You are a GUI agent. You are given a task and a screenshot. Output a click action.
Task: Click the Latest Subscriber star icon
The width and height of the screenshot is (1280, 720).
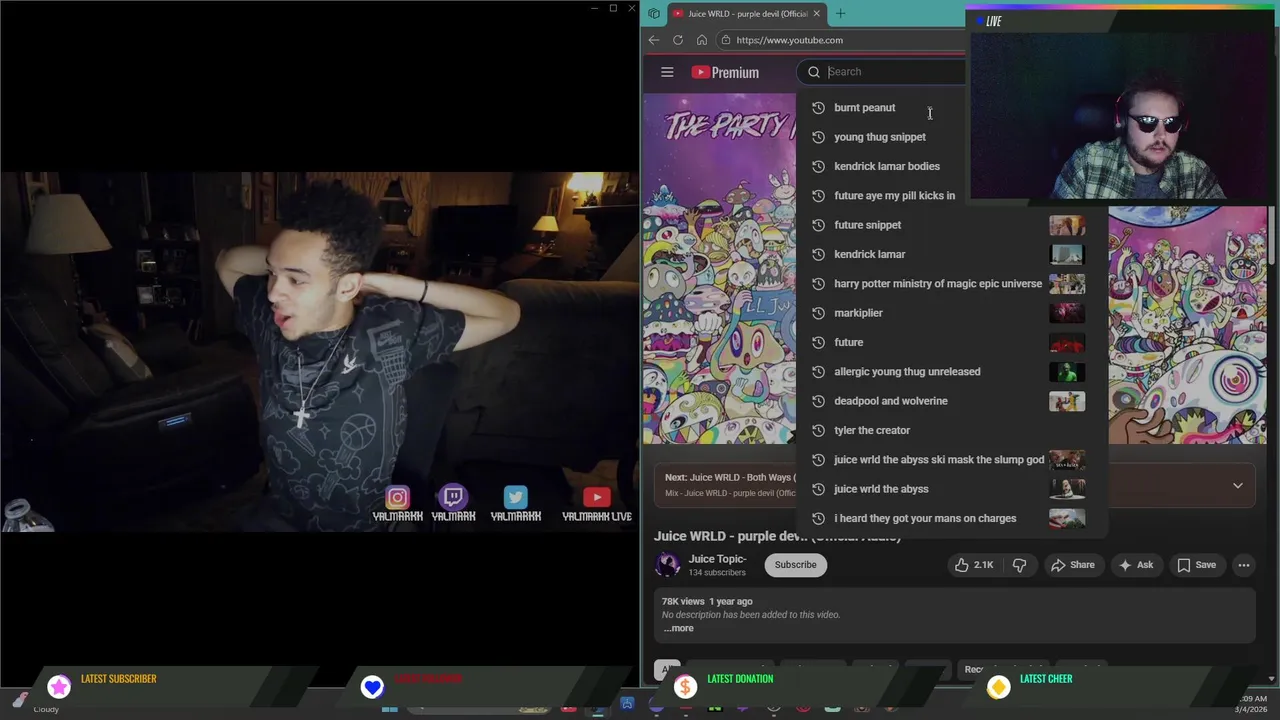point(59,686)
